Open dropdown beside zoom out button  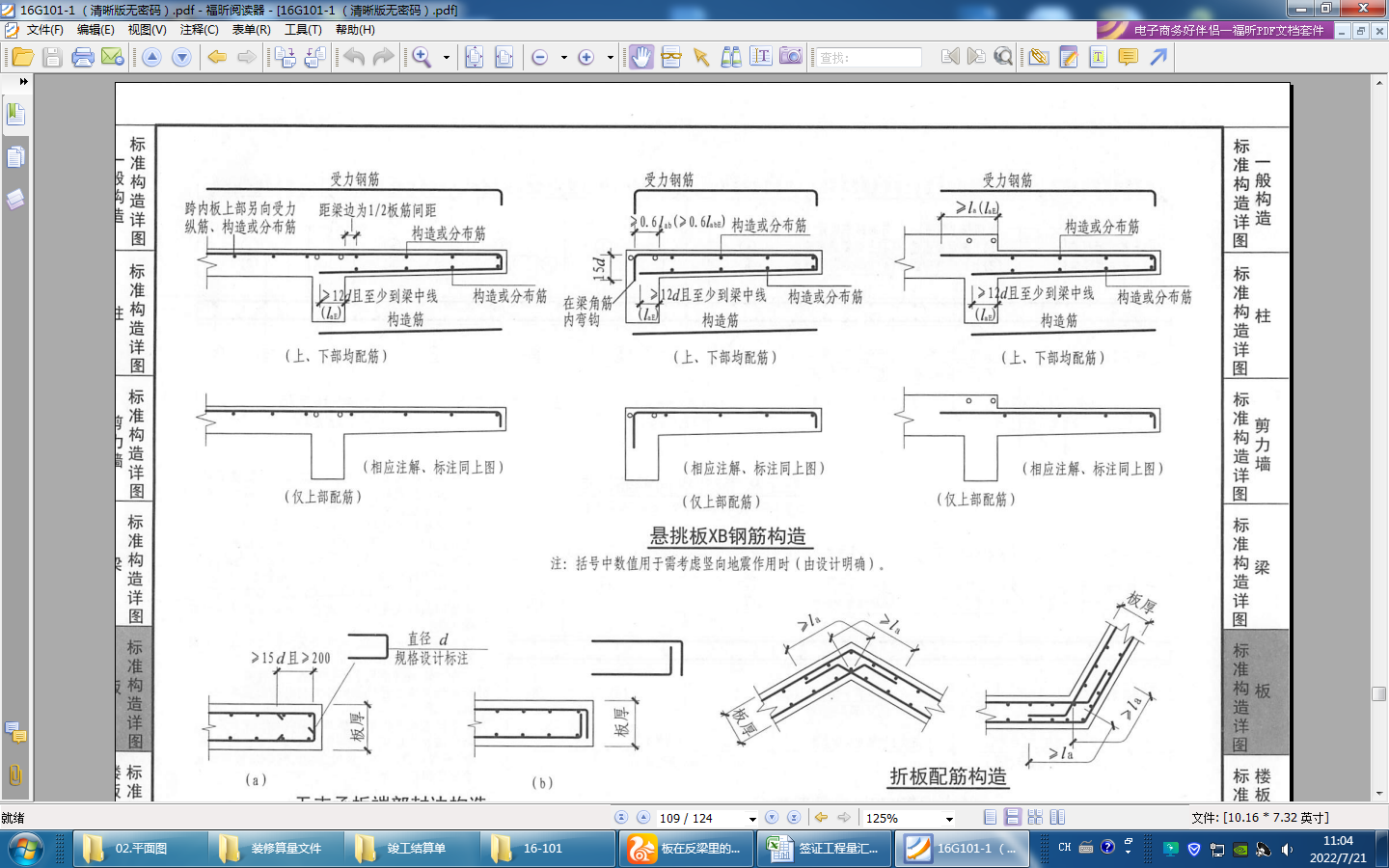tap(563, 58)
